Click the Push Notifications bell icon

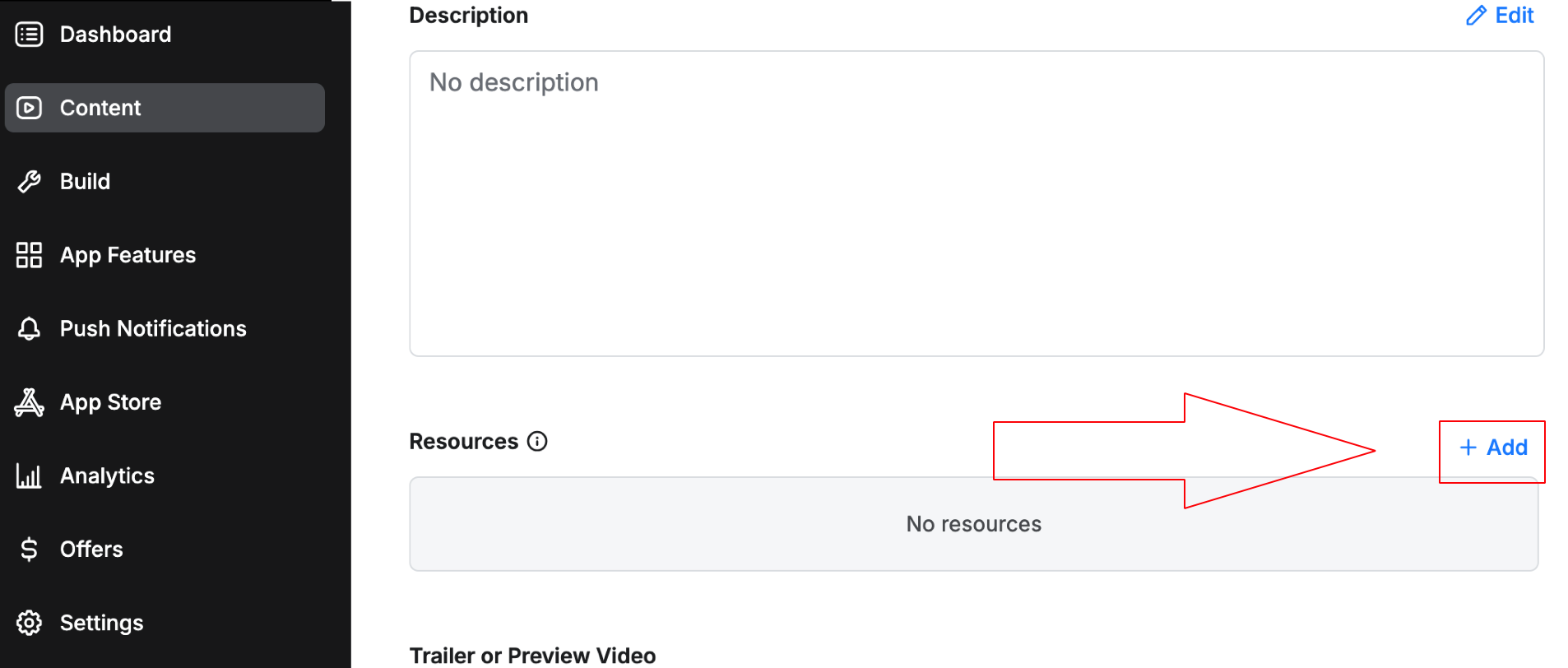(30, 329)
